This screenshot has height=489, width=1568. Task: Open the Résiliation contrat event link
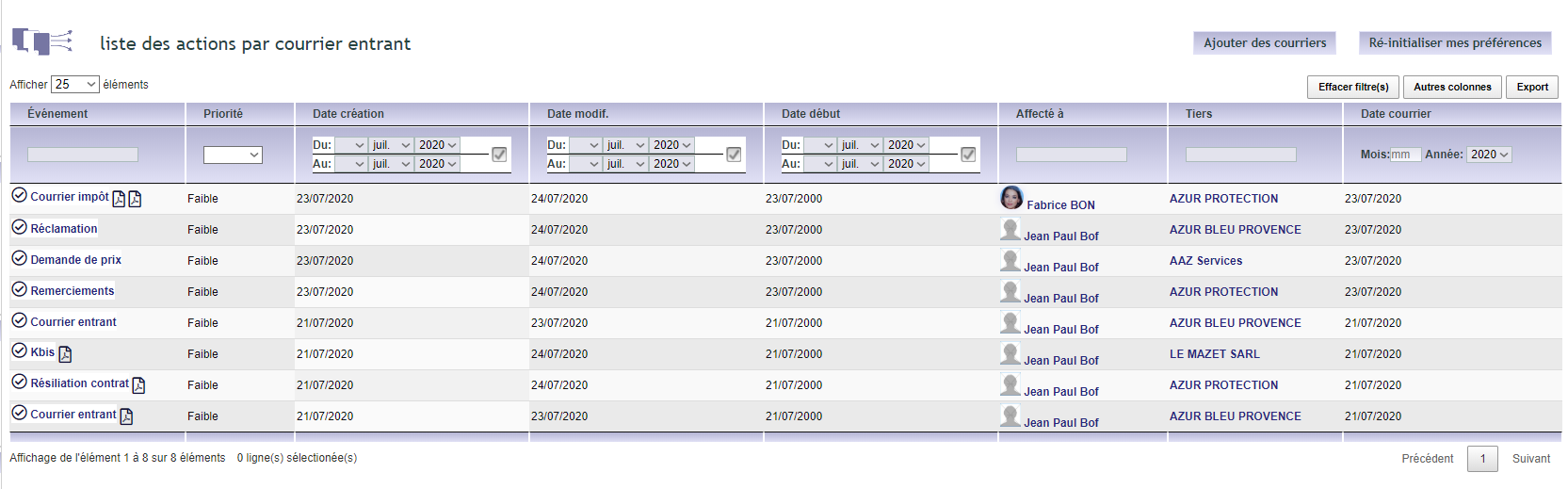[x=80, y=383]
